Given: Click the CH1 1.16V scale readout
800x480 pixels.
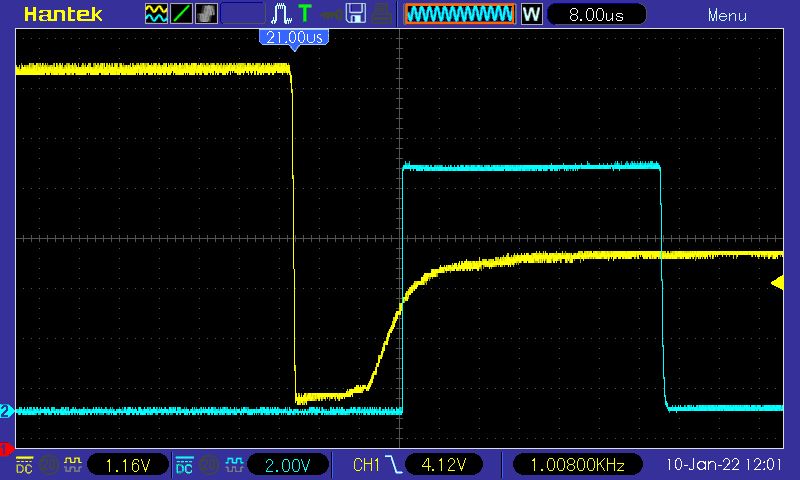Looking at the screenshot, I should (x=128, y=465).
